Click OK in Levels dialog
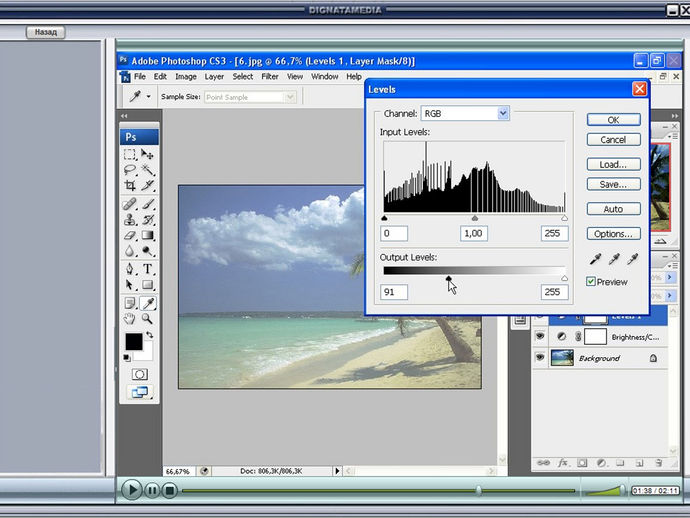The height and width of the screenshot is (518, 690). (613, 120)
